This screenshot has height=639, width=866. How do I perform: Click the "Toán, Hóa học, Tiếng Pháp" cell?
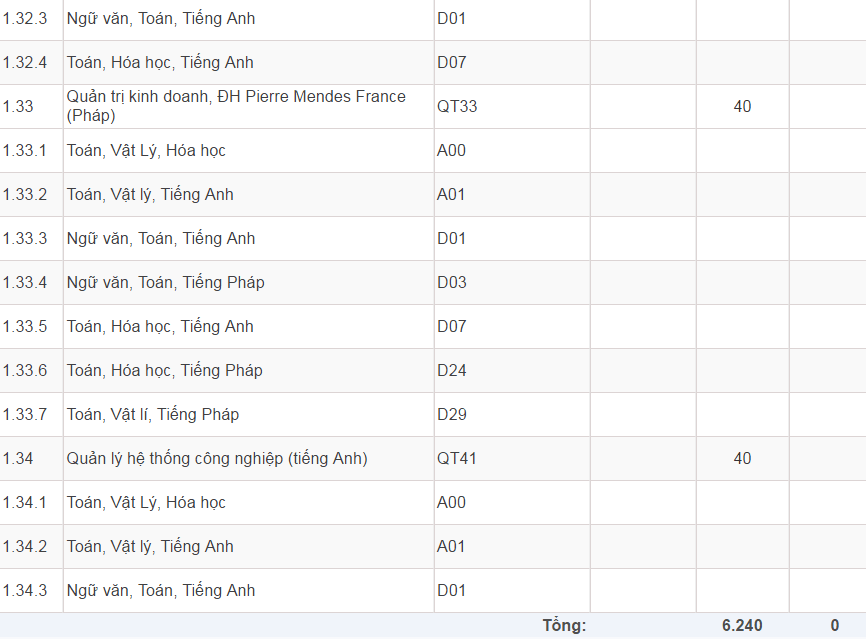coord(165,371)
